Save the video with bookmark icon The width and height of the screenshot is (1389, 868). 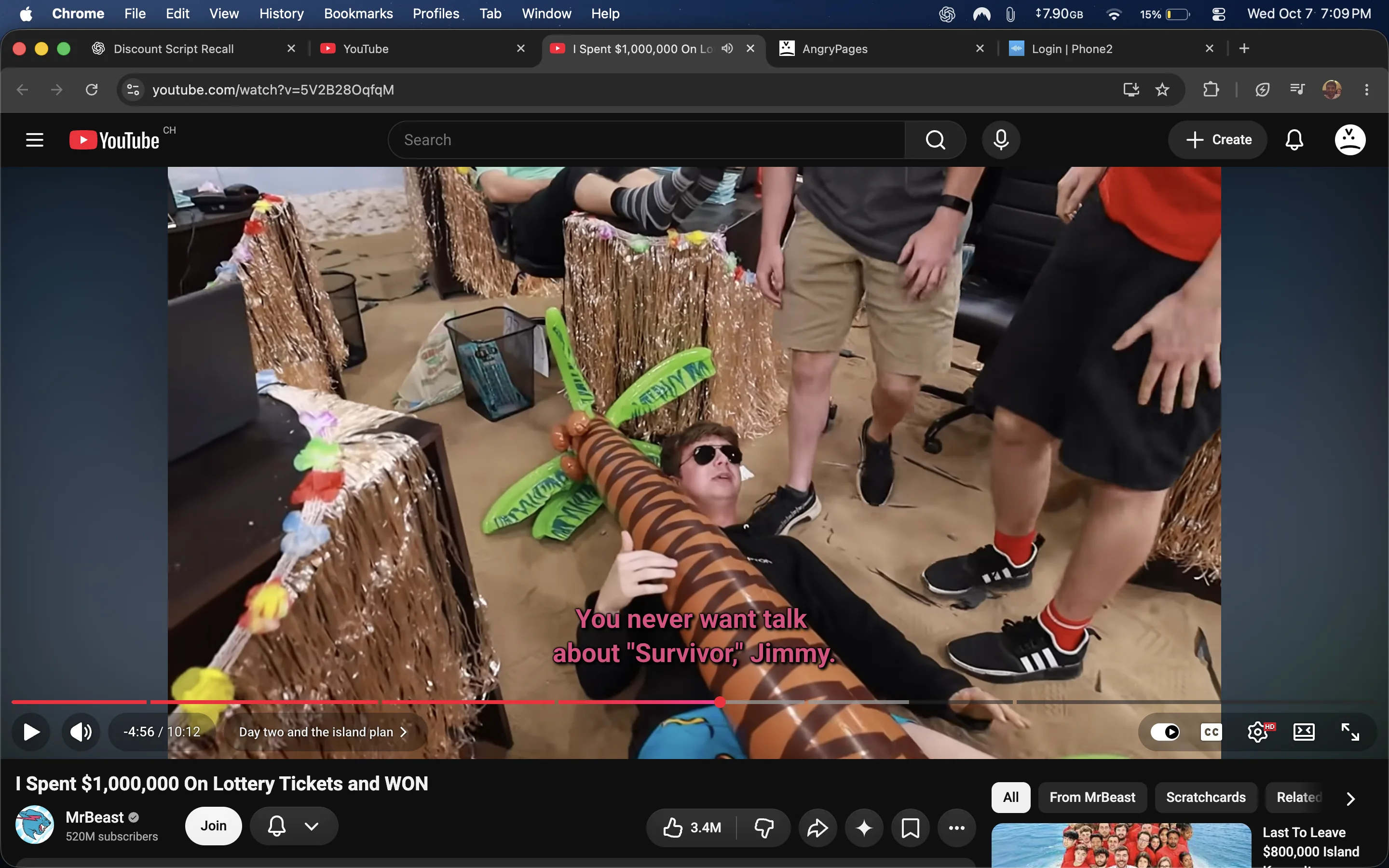click(x=910, y=827)
